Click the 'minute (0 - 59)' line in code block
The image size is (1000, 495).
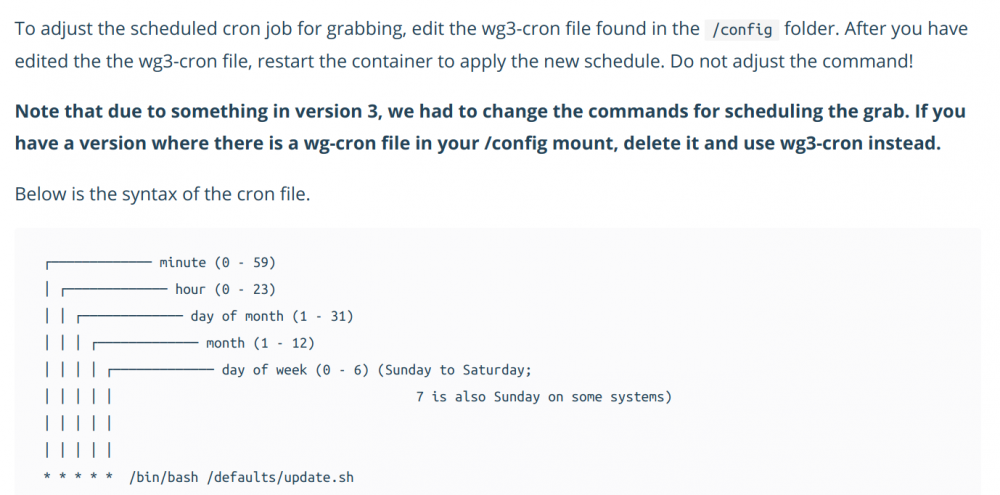coord(217,262)
